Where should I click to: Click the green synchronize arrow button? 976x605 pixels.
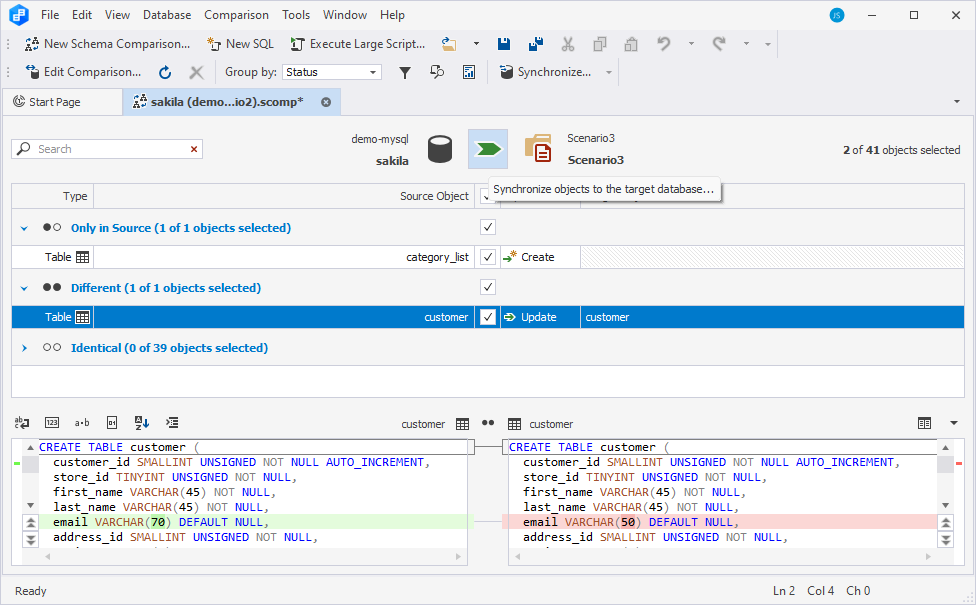[488, 149]
